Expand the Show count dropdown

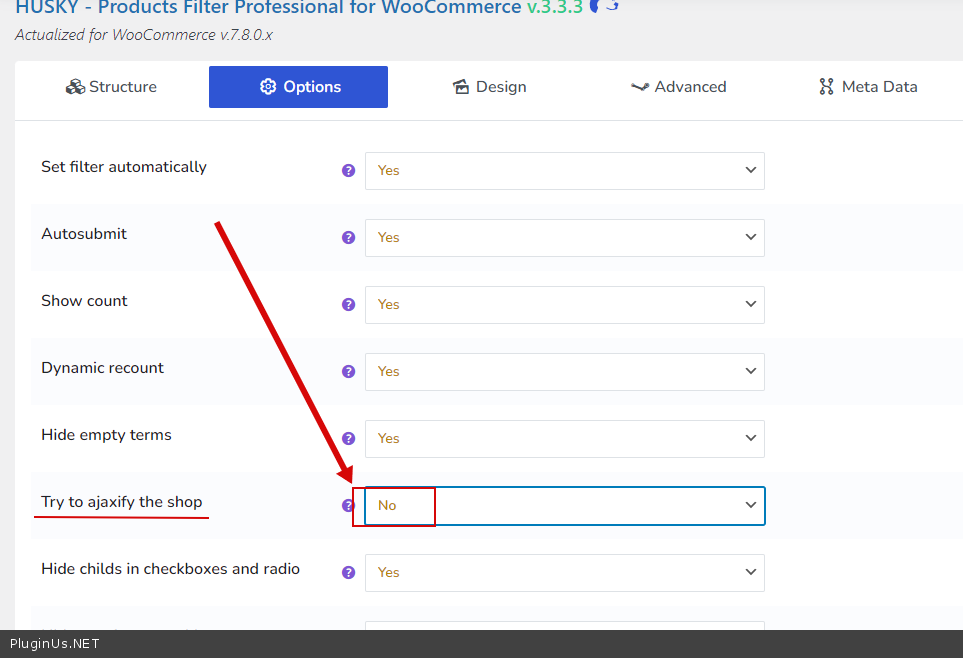(x=564, y=305)
